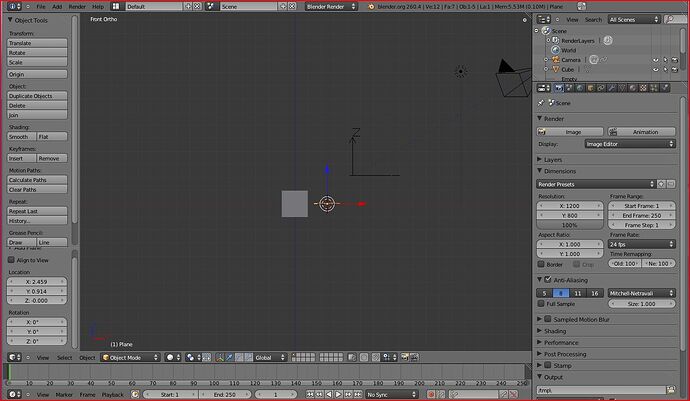This screenshot has width=690, height=401.
Task: Open the Object Mode dropdown
Action: 130,357
